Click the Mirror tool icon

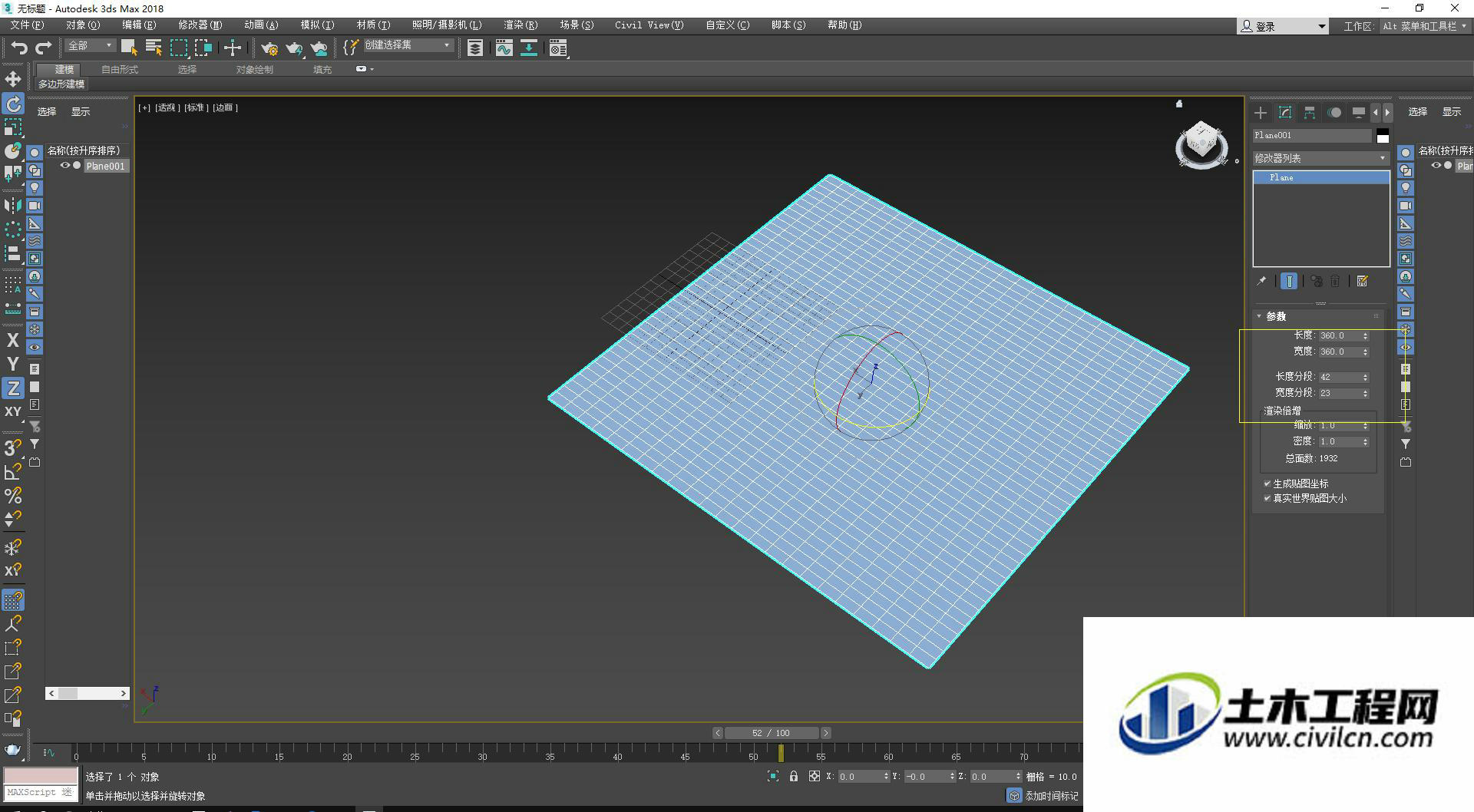coord(13,206)
